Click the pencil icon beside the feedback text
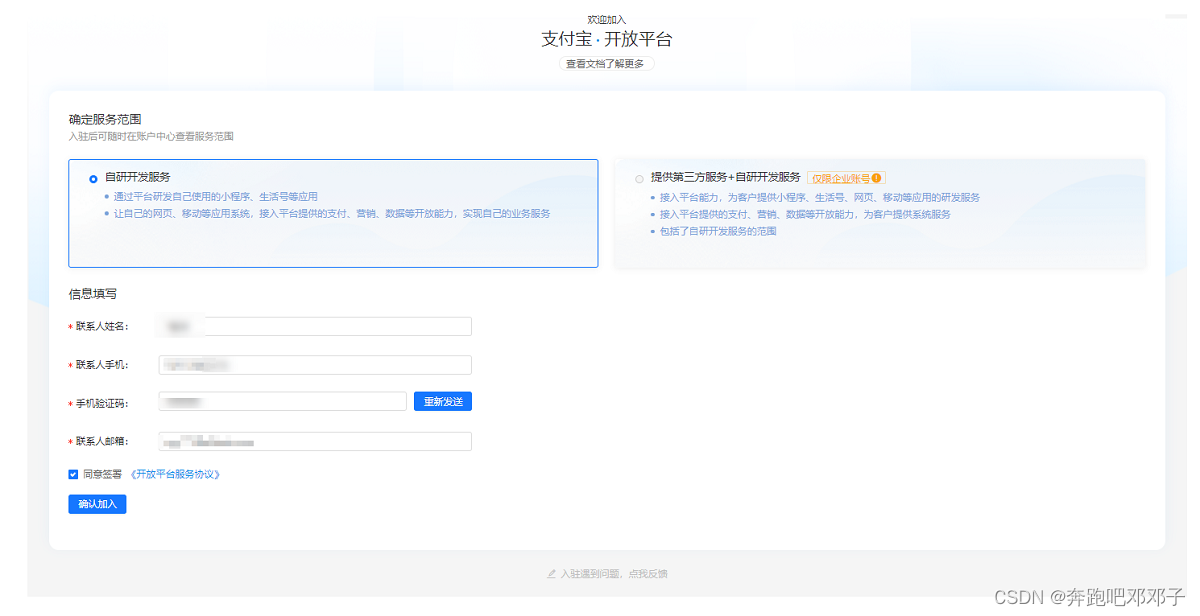 (552, 574)
